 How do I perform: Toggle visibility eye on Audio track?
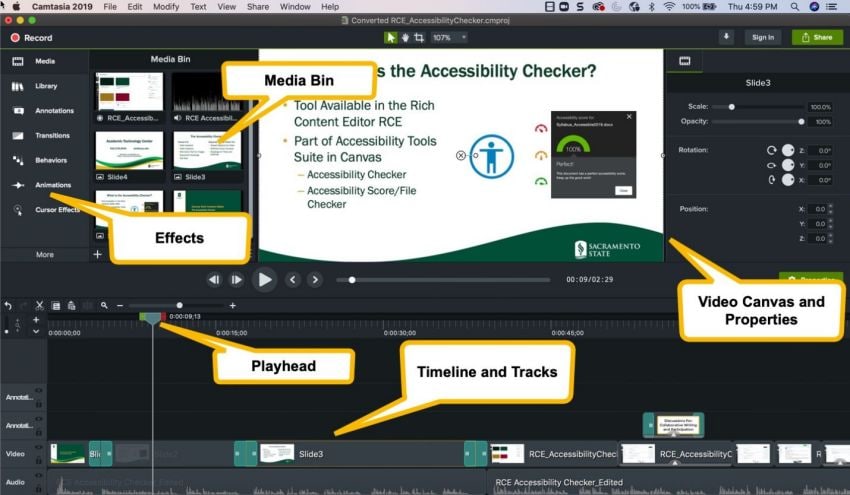coord(38,475)
